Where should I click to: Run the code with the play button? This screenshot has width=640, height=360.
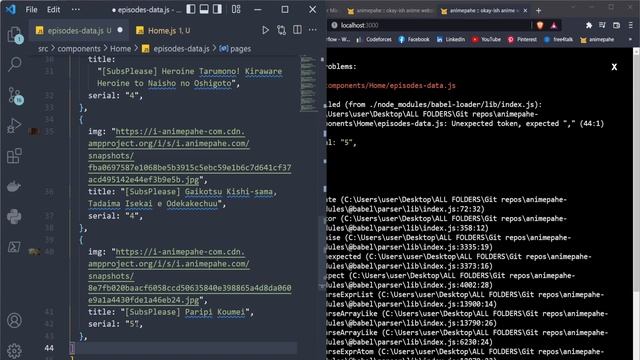265,30
